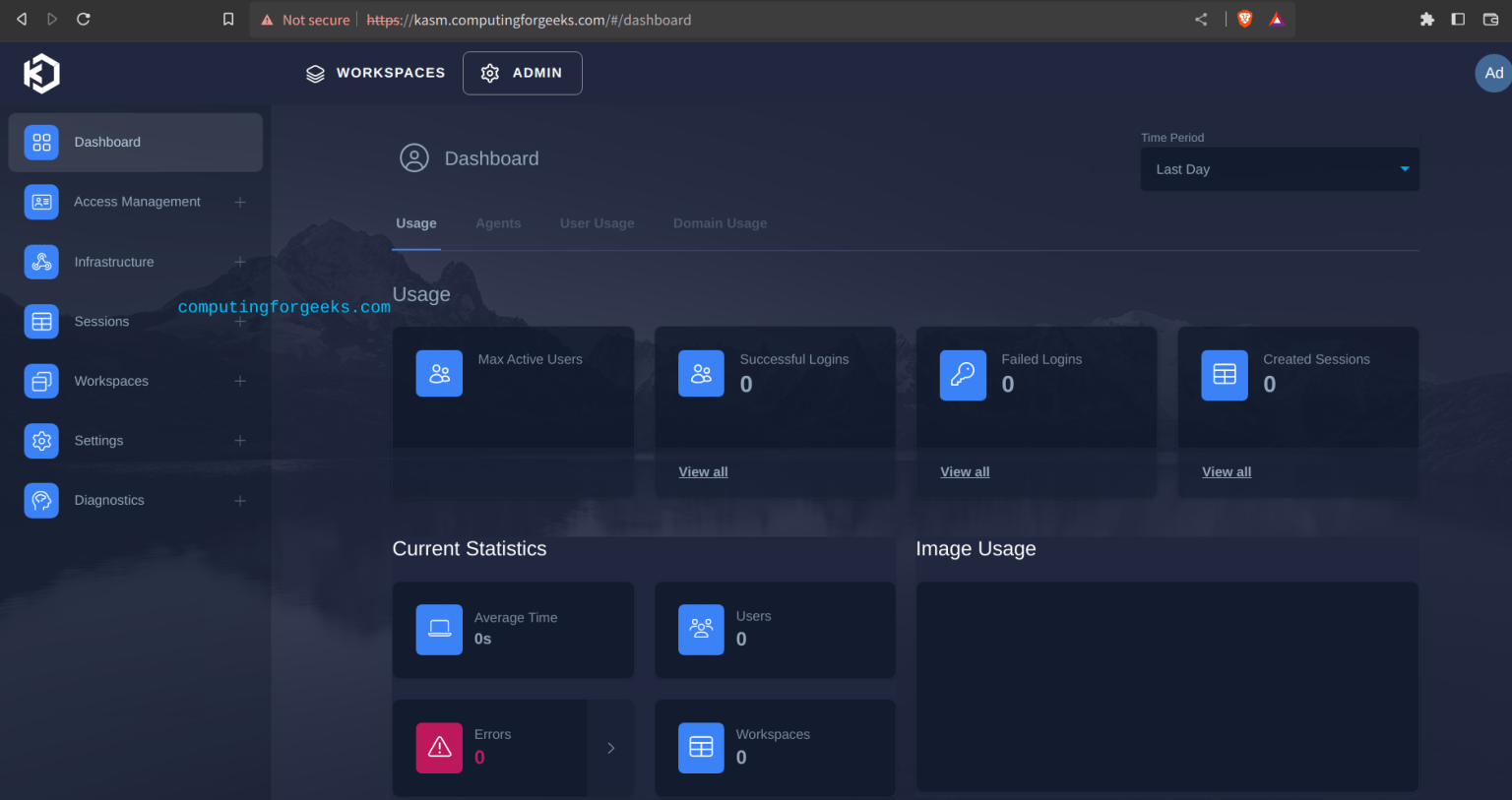Click the Brave Shields icon in the toolbar

1244,19
